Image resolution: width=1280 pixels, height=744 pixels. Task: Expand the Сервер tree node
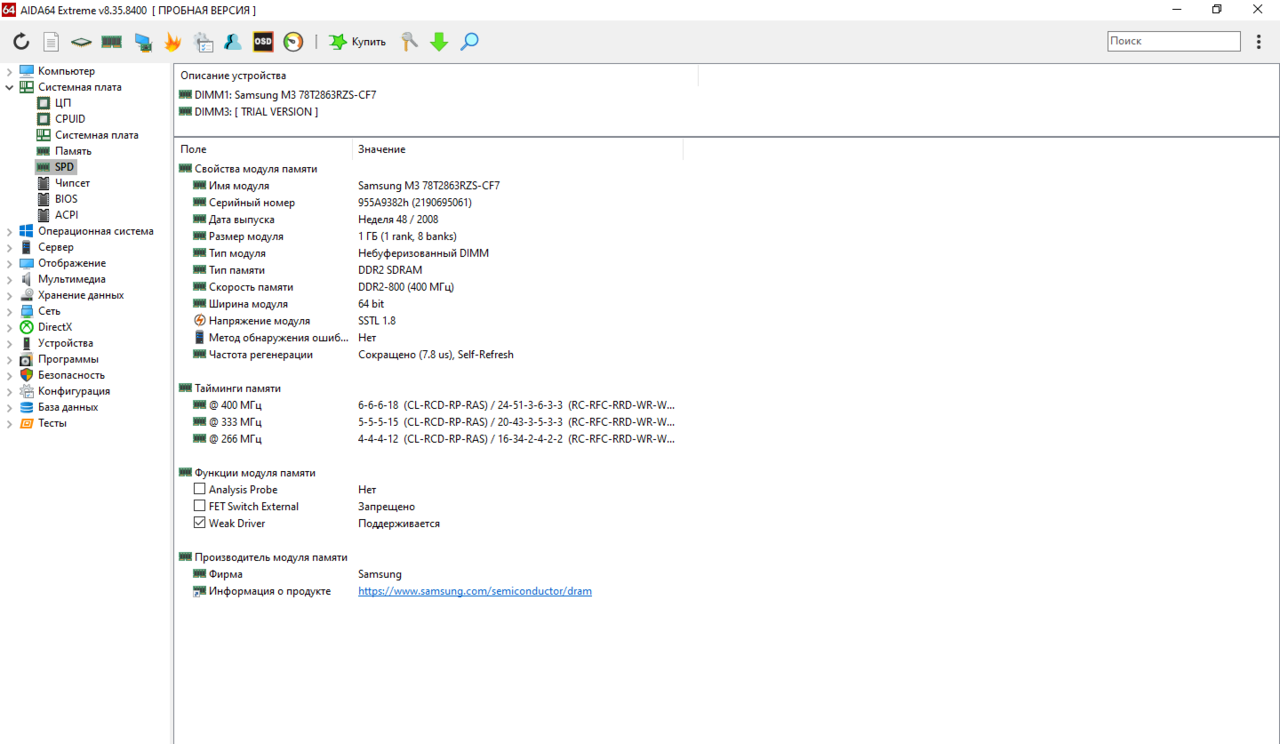(x=9, y=247)
